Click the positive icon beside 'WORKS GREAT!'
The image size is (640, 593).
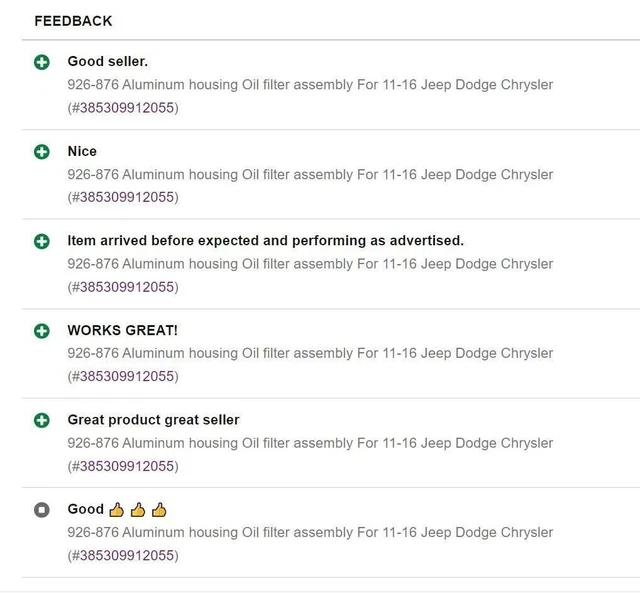coord(42,331)
